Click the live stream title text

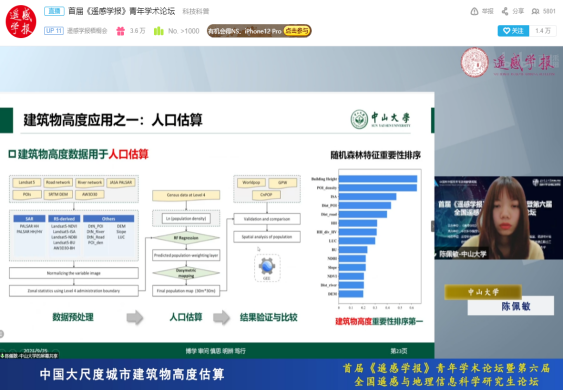point(122,11)
